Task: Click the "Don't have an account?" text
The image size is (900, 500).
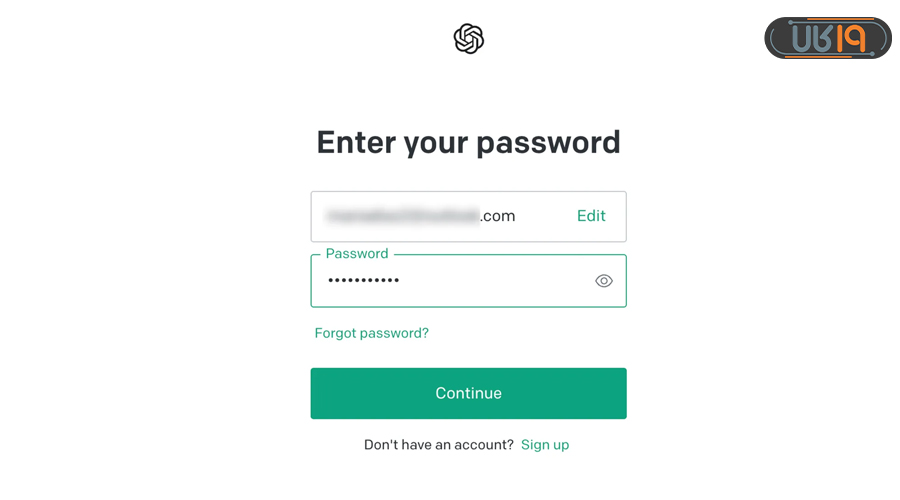Action: coord(438,445)
